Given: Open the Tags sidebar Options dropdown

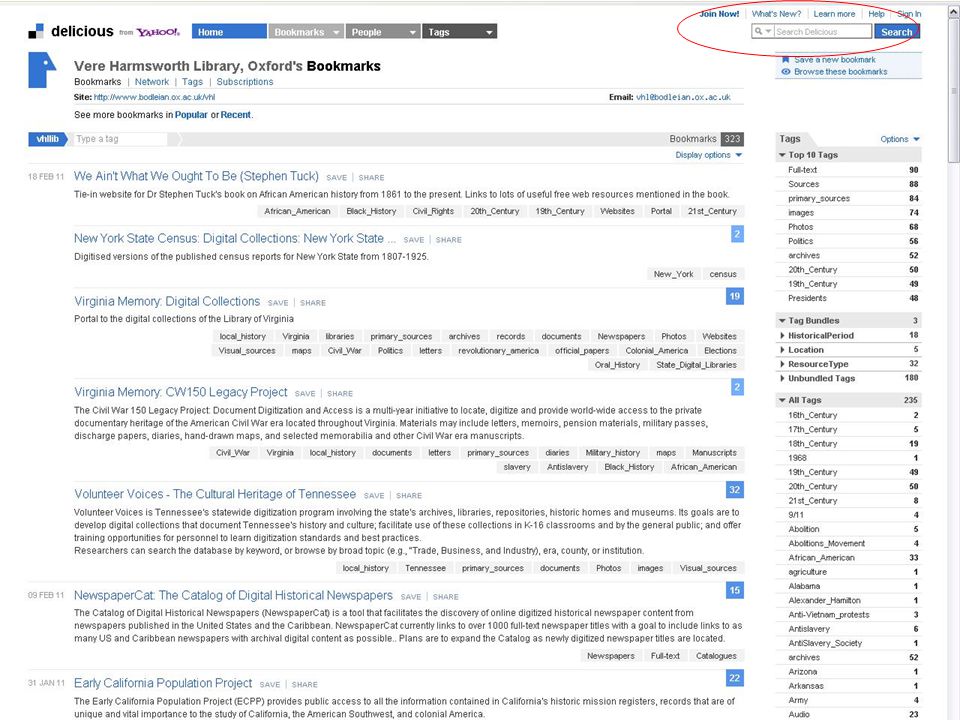Looking at the screenshot, I should pyautogui.click(x=899, y=139).
